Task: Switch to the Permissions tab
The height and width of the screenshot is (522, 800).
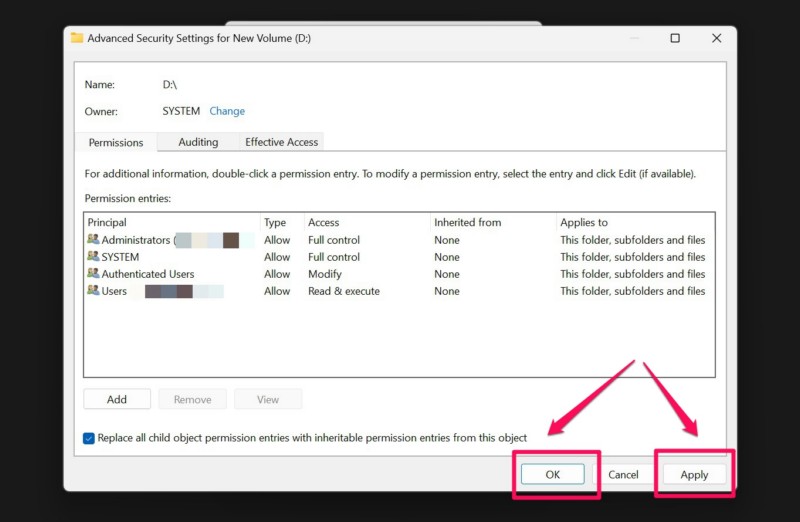Action: (x=116, y=142)
